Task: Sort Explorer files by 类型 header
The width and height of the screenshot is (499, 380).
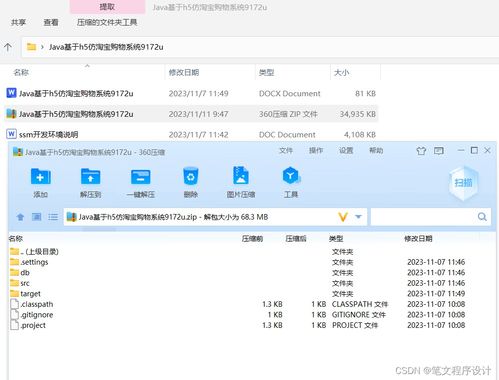Action: (x=266, y=72)
